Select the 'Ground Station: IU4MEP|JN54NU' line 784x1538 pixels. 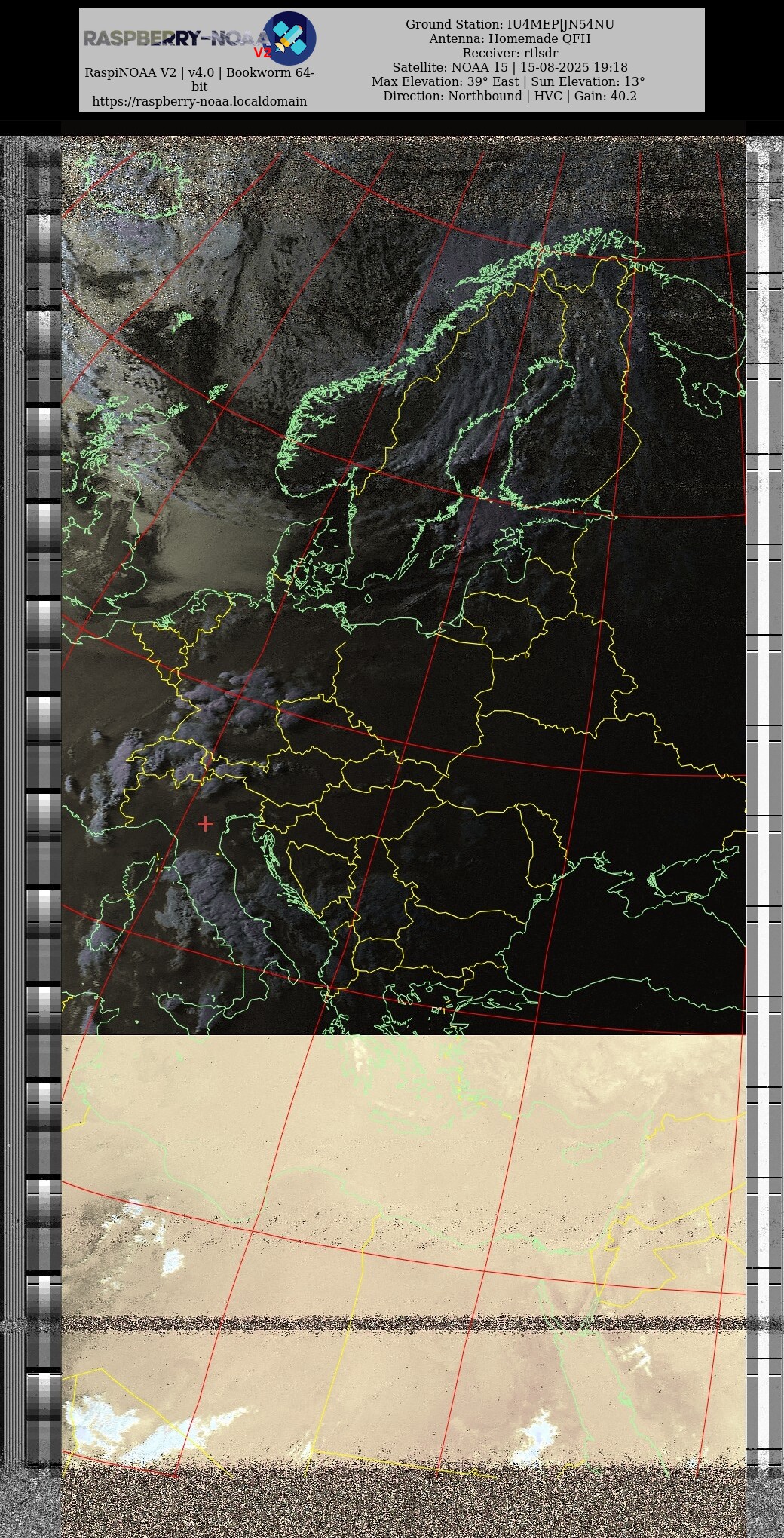[510, 24]
